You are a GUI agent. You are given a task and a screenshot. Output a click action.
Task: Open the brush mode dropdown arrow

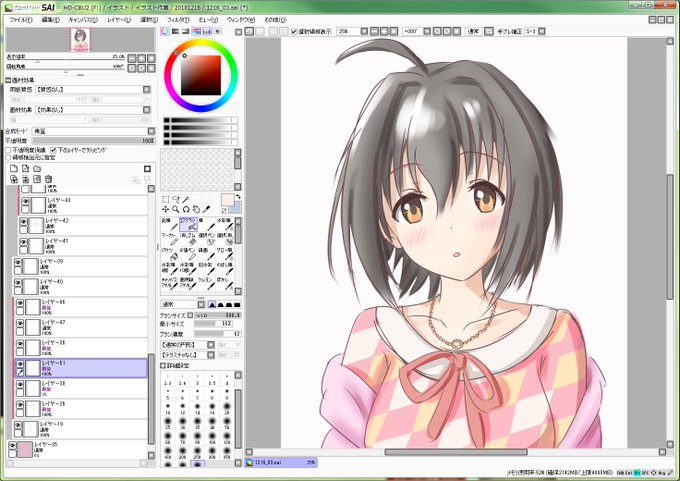[201, 304]
